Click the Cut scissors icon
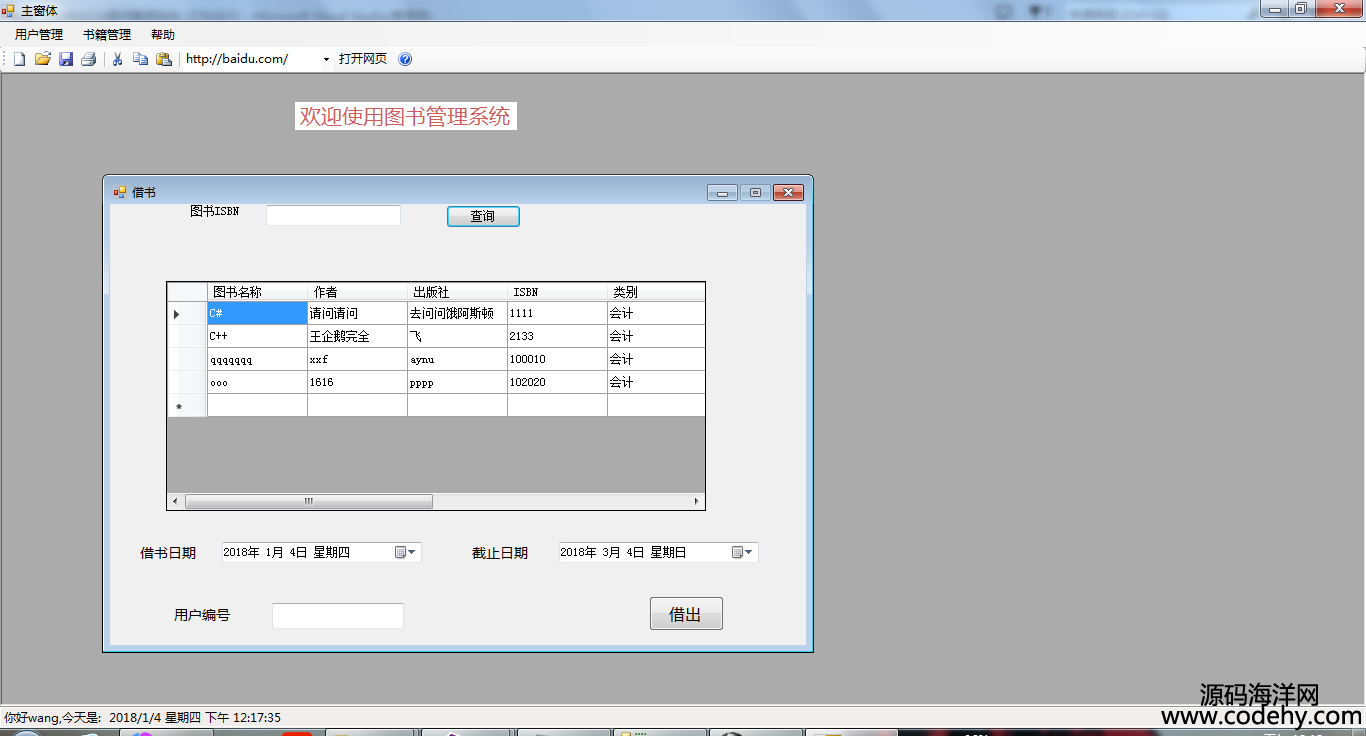Image resolution: width=1366 pixels, height=736 pixels. click(x=117, y=59)
